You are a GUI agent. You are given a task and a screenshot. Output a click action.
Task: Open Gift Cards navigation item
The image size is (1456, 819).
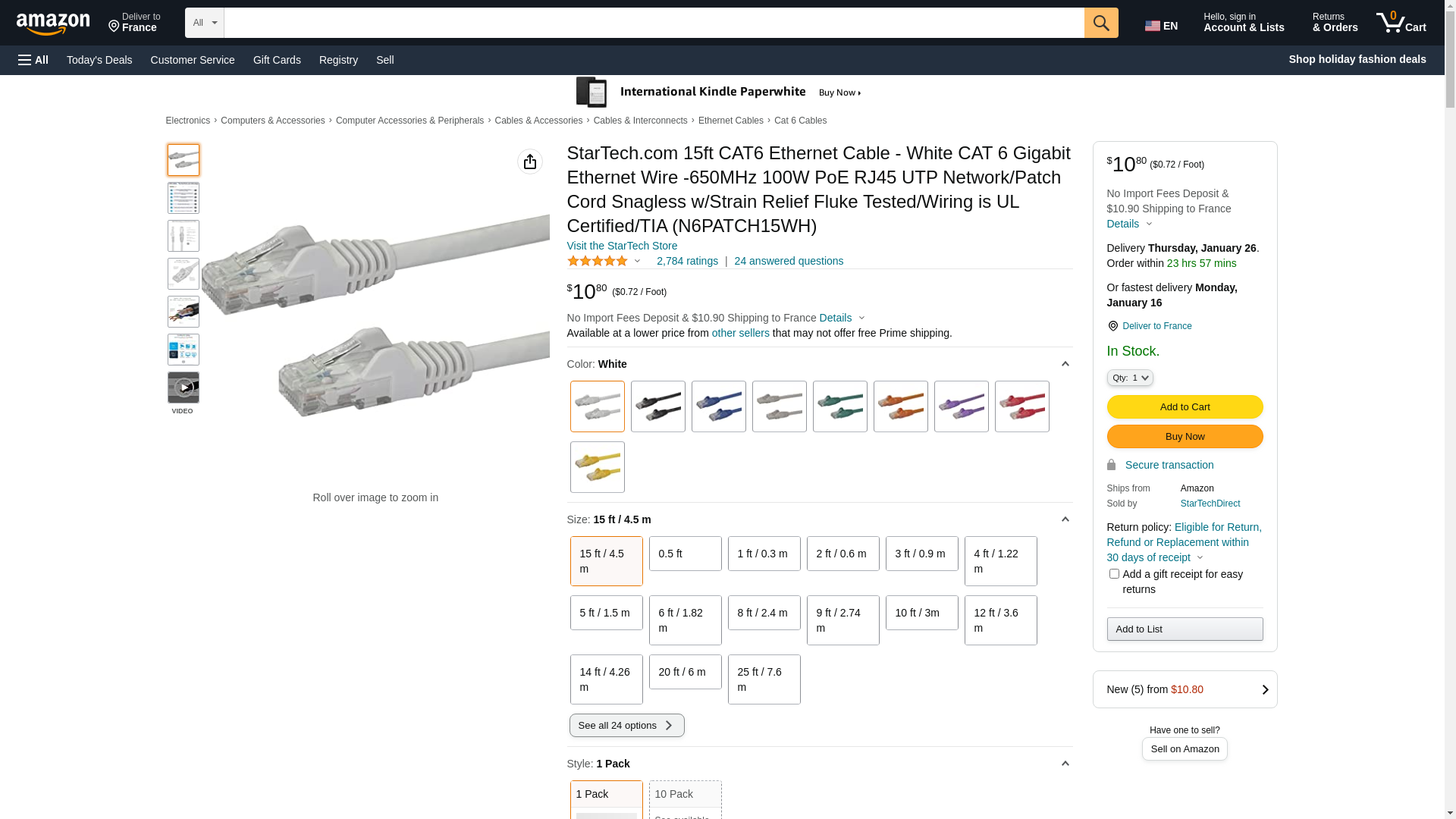277,60
